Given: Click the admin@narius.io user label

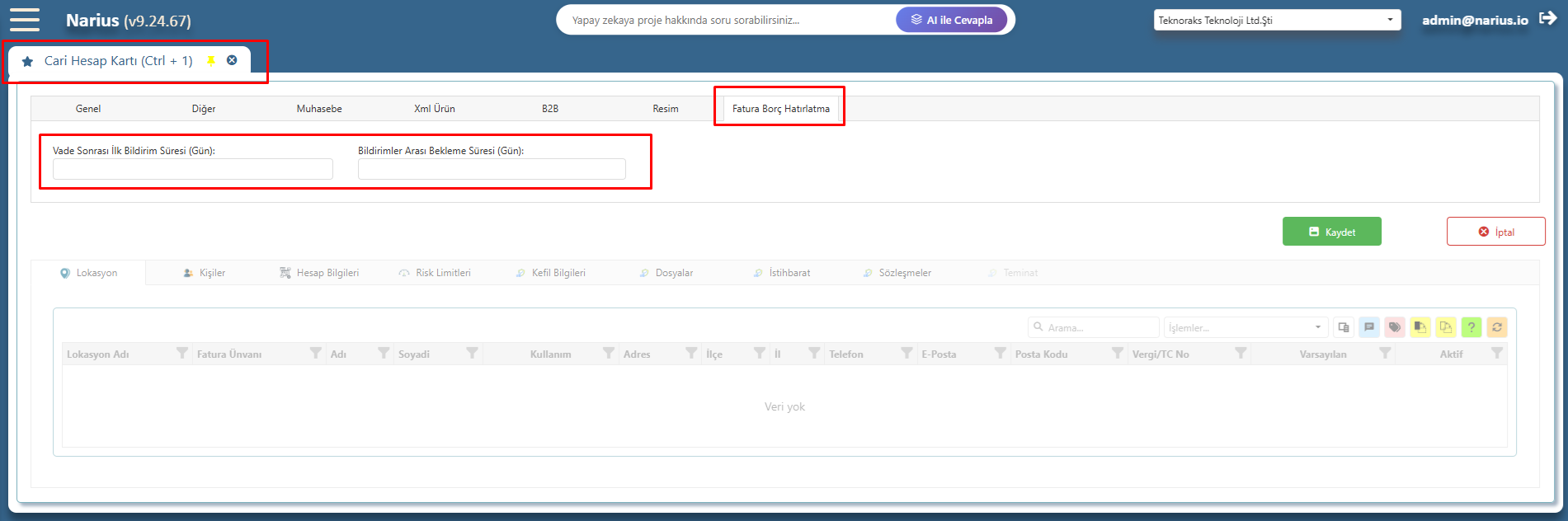Looking at the screenshot, I should pos(1476,20).
